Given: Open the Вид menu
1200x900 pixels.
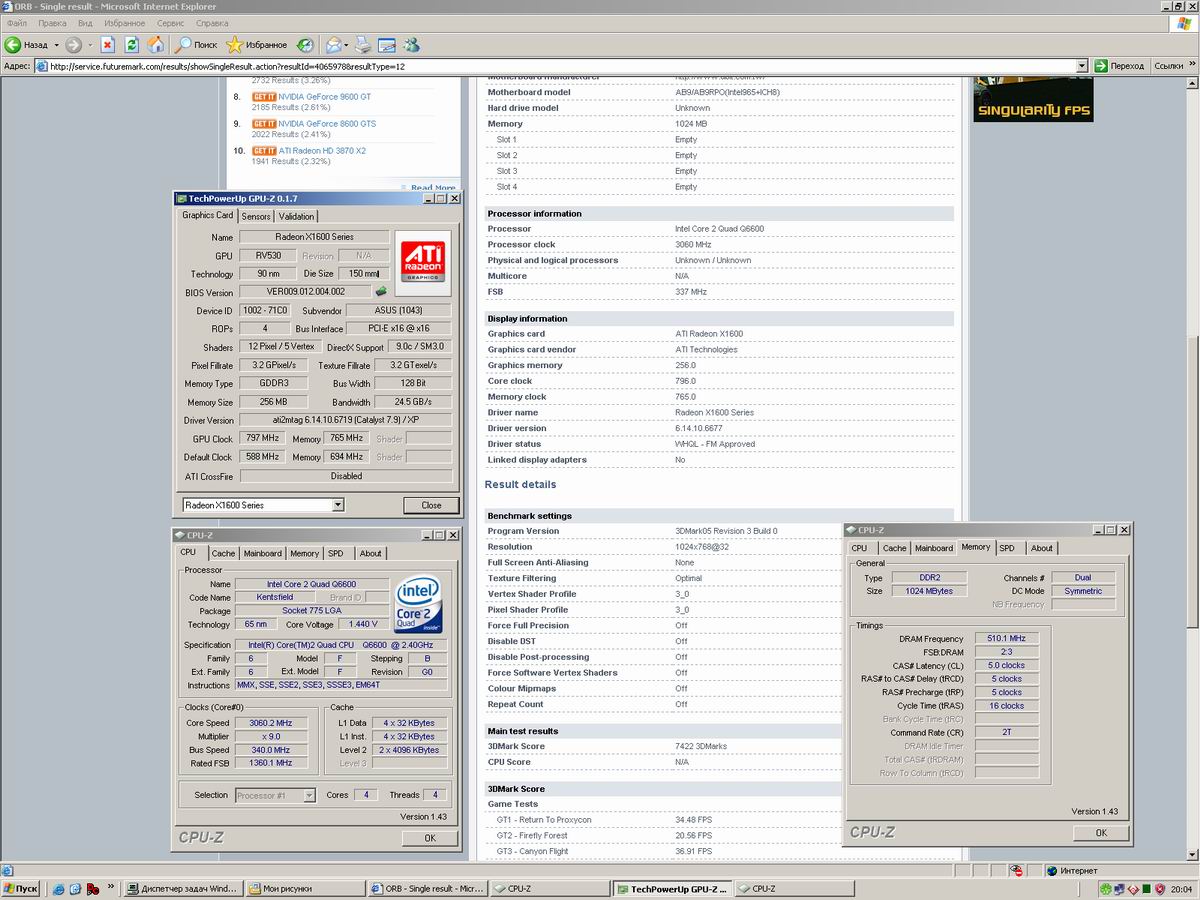Looking at the screenshot, I should [85, 22].
